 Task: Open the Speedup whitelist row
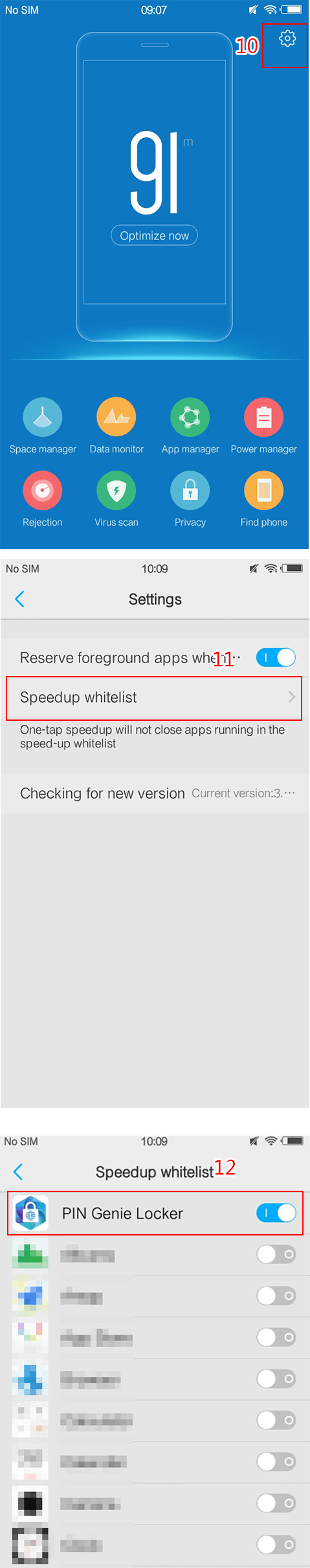pos(154,697)
